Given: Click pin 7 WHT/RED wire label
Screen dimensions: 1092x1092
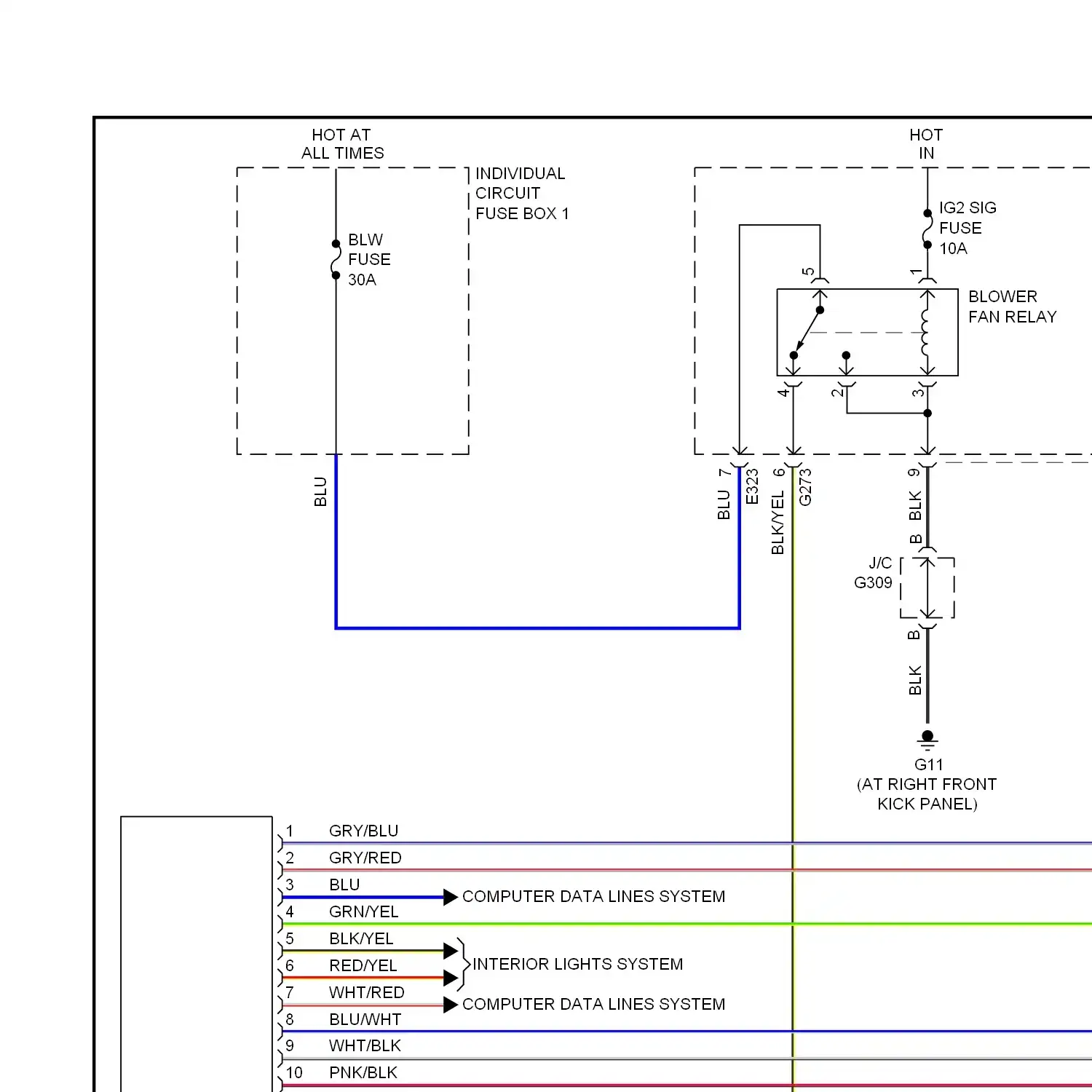Looking at the screenshot, I should 366,992.
